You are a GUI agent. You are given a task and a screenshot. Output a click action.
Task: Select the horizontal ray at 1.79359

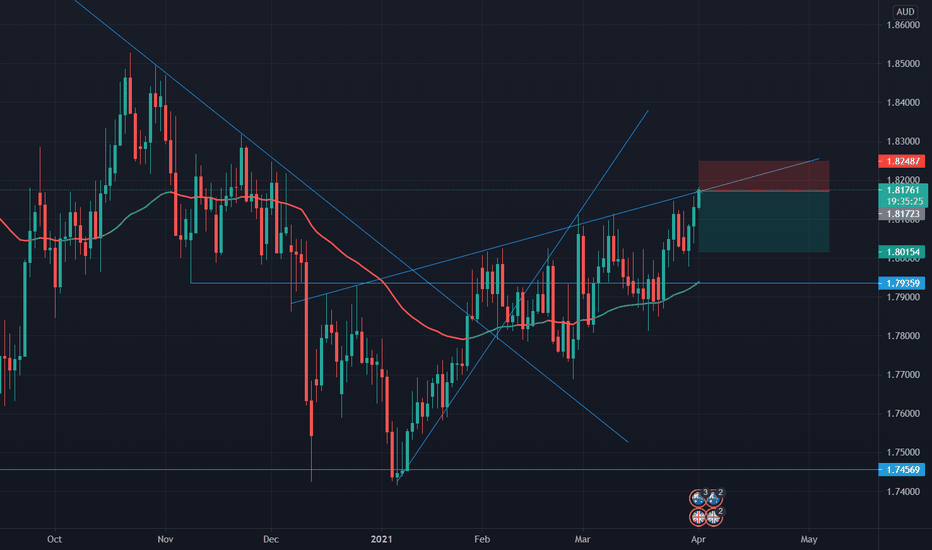point(534,283)
